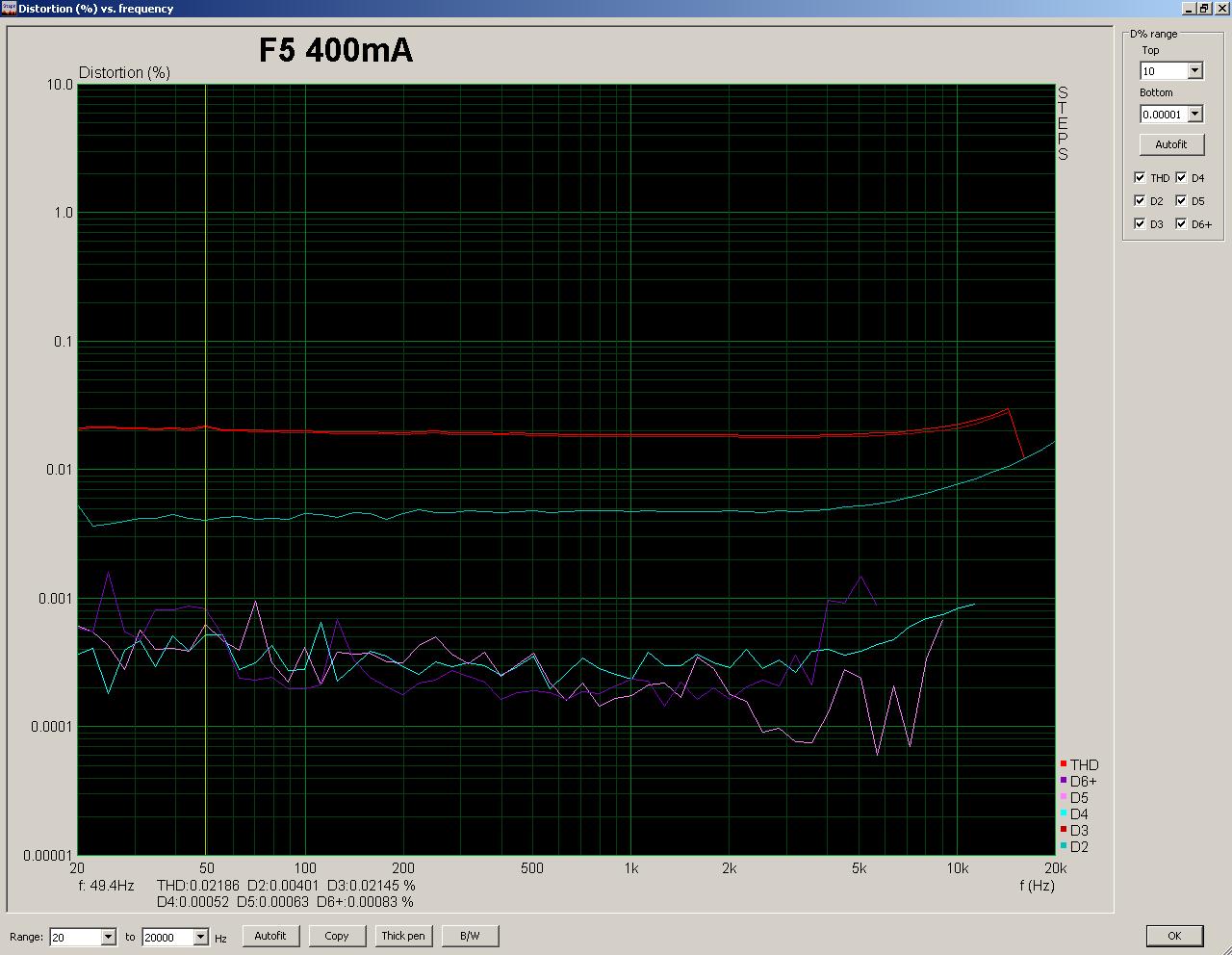Click the graph title F5 400mA
The width and height of the screenshot is (1232, 955).
point(336,50)
